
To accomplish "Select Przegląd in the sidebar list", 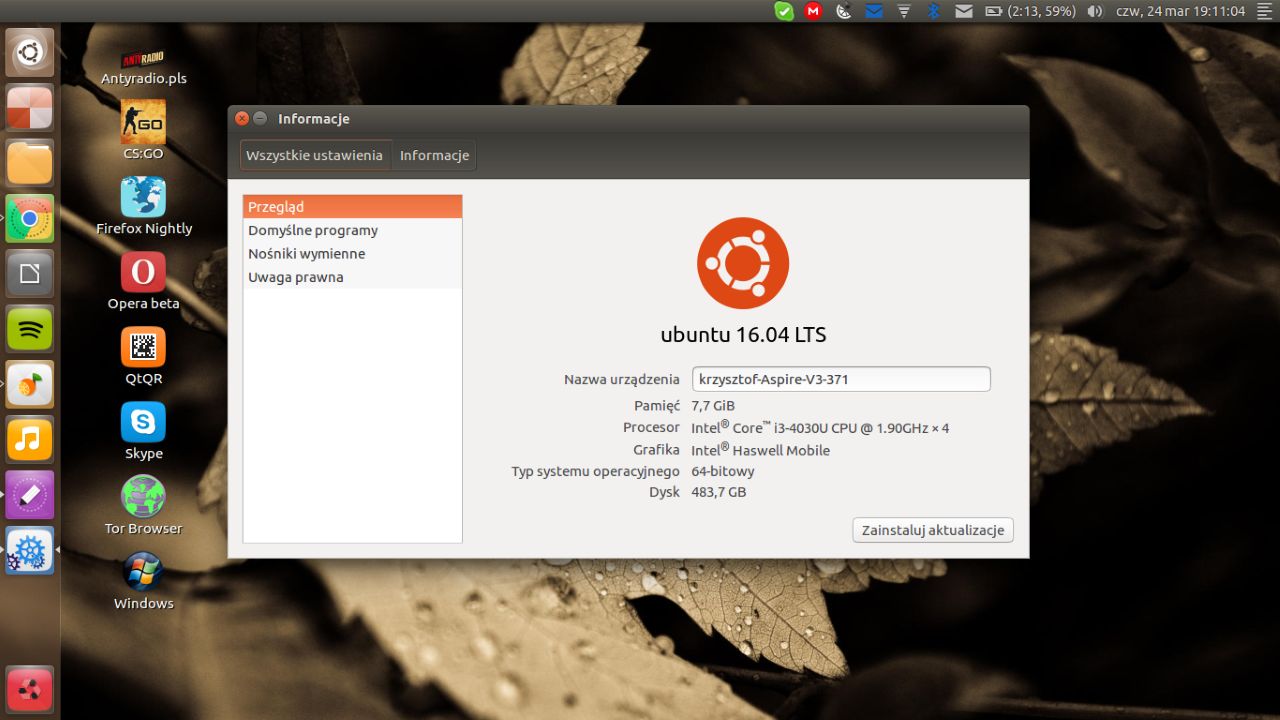I will click(353, 207).
